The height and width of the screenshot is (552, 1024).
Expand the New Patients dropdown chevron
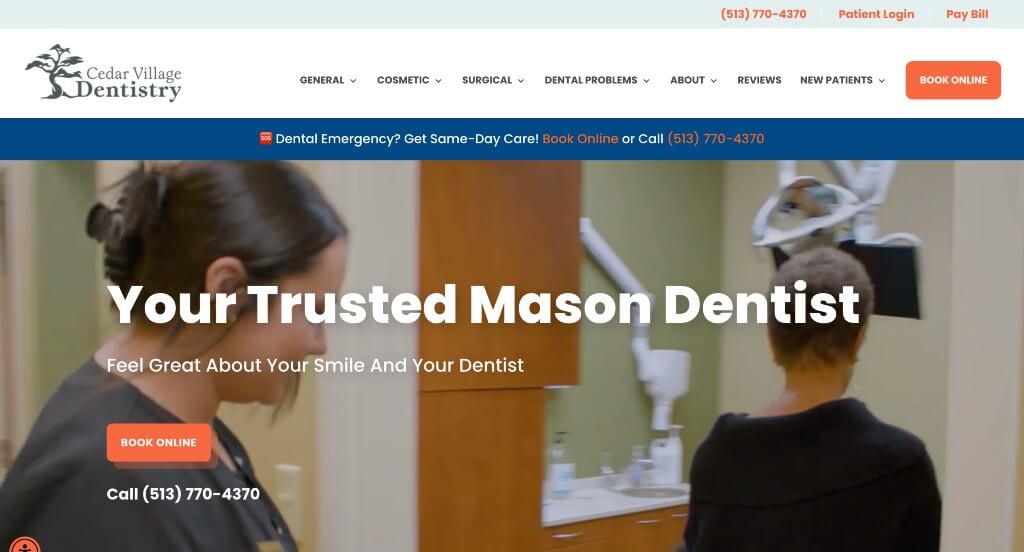tap(881, 80)
